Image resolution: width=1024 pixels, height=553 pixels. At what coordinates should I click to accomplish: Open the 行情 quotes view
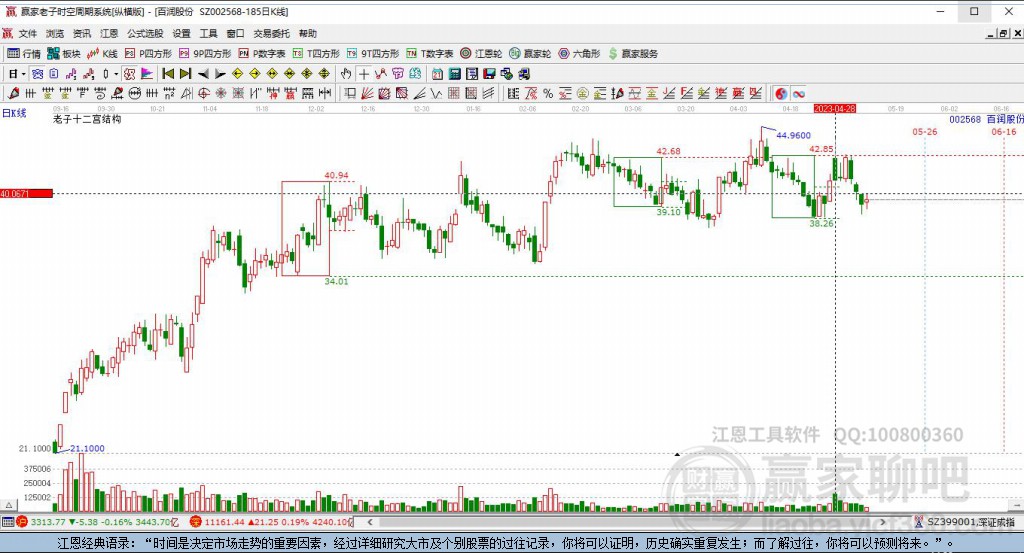(24, 54)
